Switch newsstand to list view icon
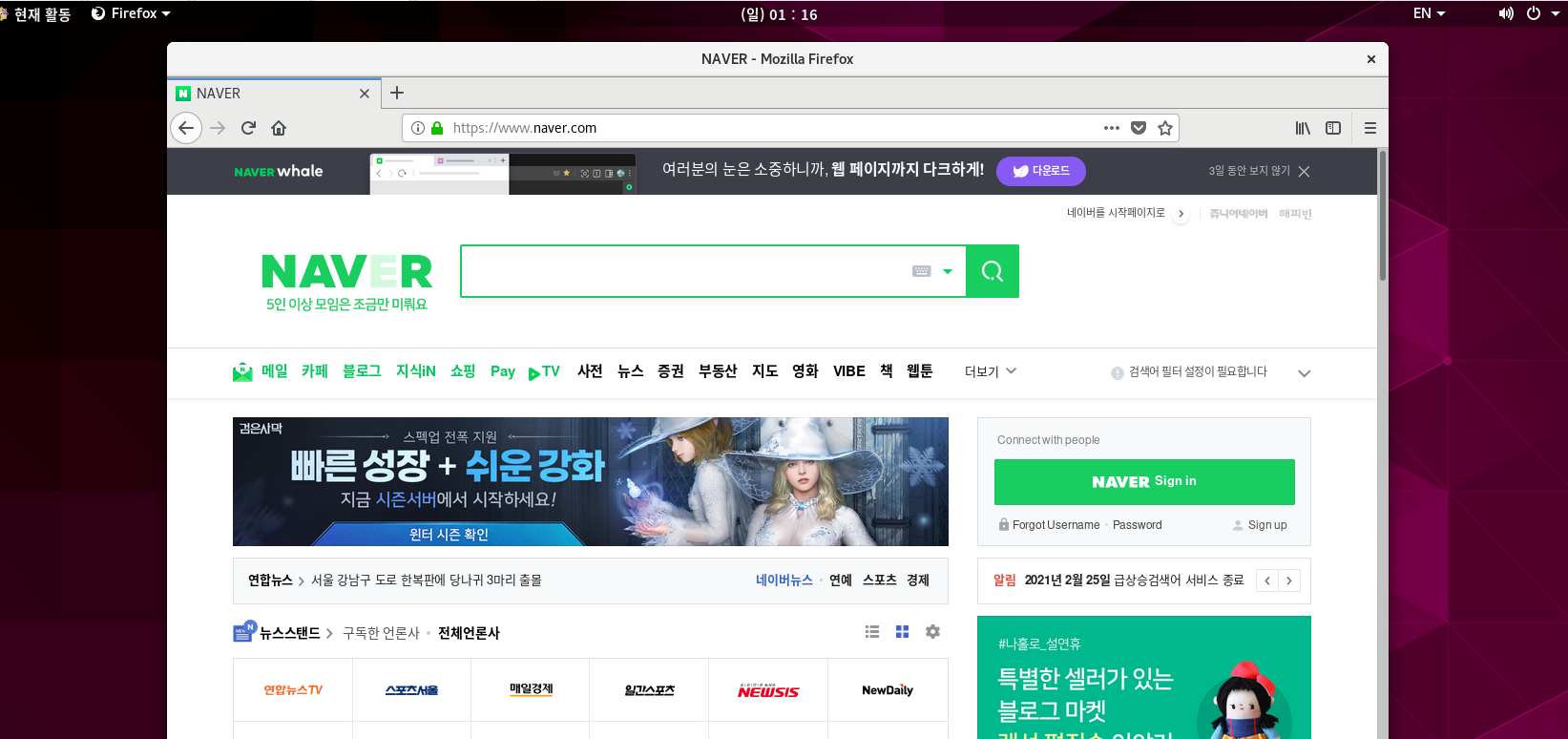Viewport: 1568px width, 739px height. 872,632
